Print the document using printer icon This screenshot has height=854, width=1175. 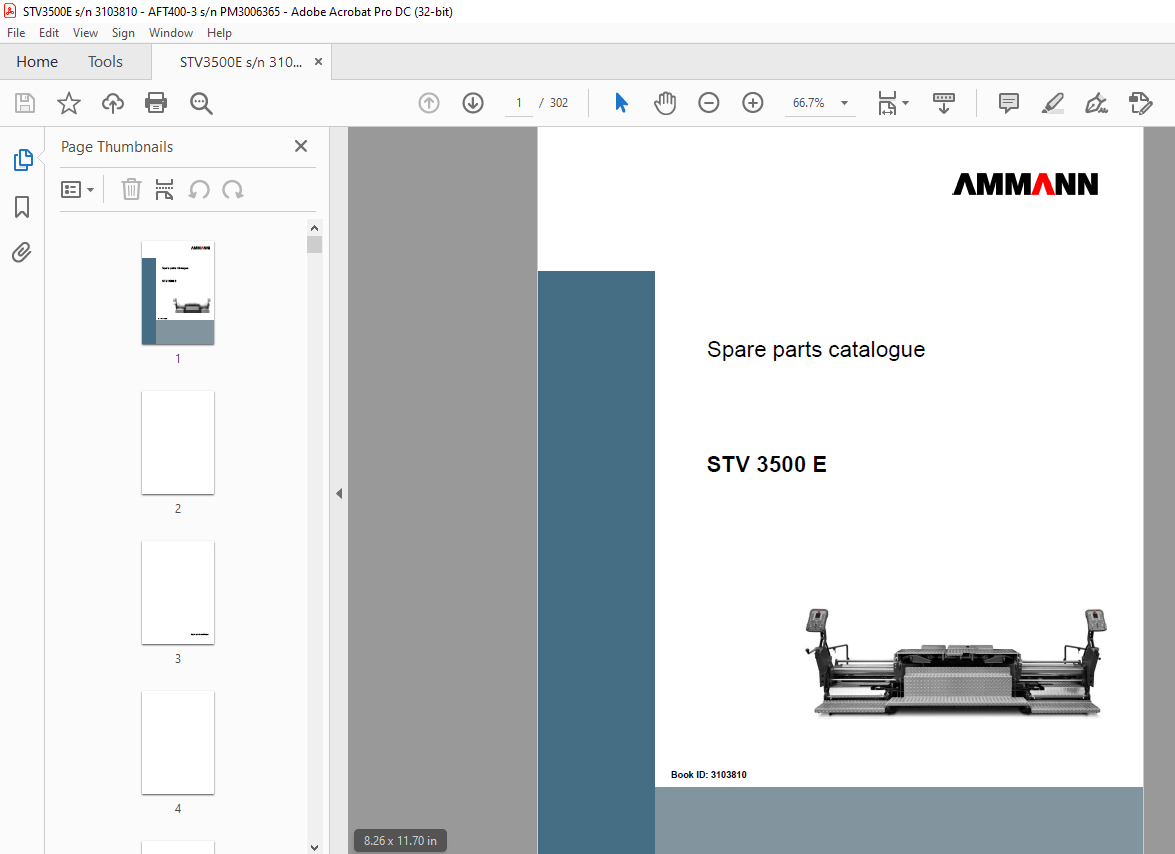[x=156, y=103]
